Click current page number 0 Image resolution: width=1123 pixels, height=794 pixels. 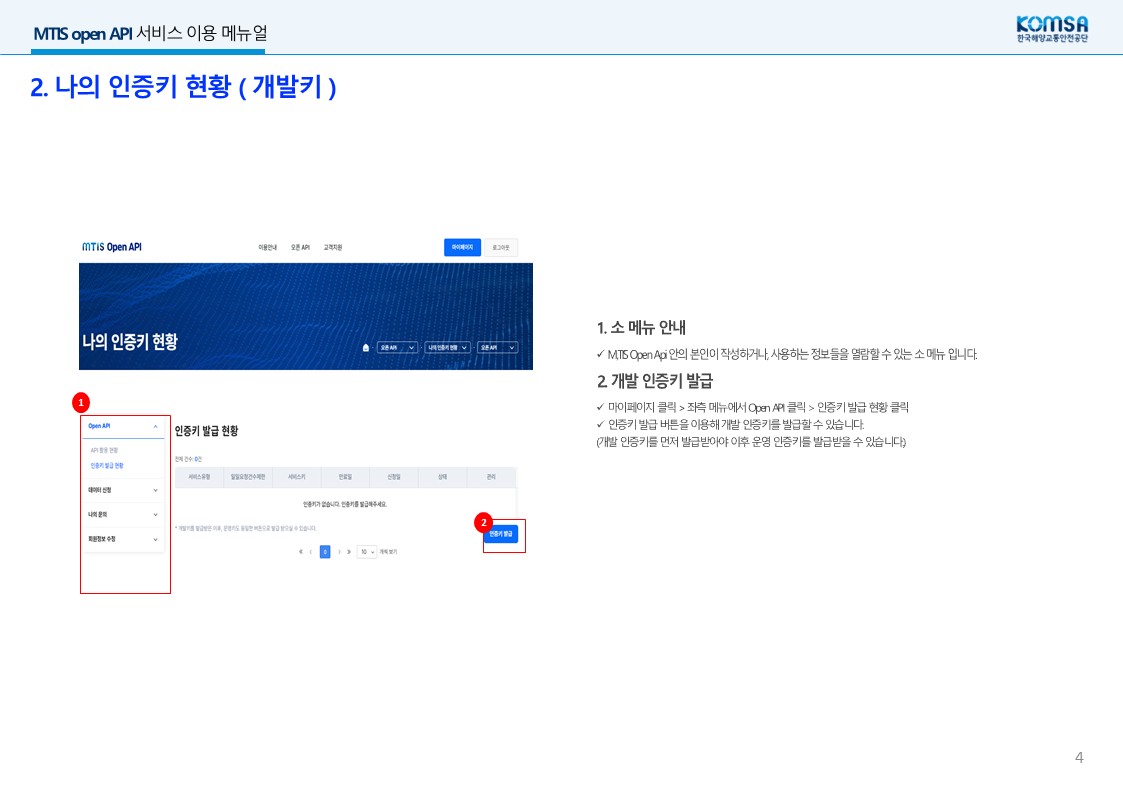click(x=325, y=552)
